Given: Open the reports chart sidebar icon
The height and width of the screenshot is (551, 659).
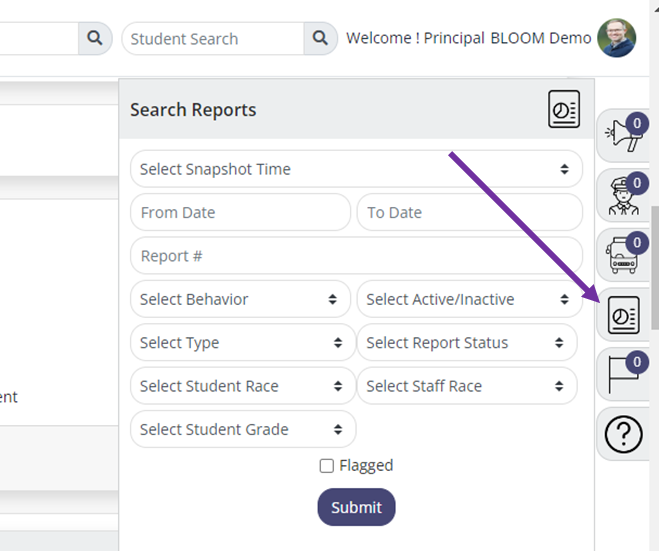Looking at the screenshot, I should point(624,315).
